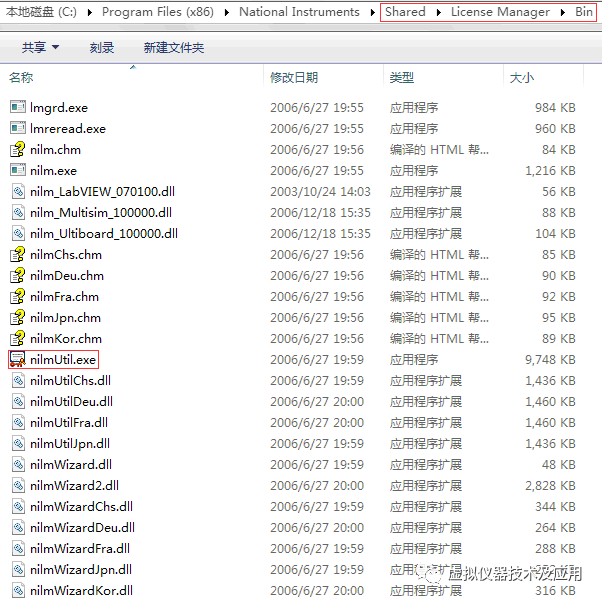Select the nilmWizardKor.dll file icon
Image resolution: width=602 pixels, height=601 pixels.
point(18,590)
